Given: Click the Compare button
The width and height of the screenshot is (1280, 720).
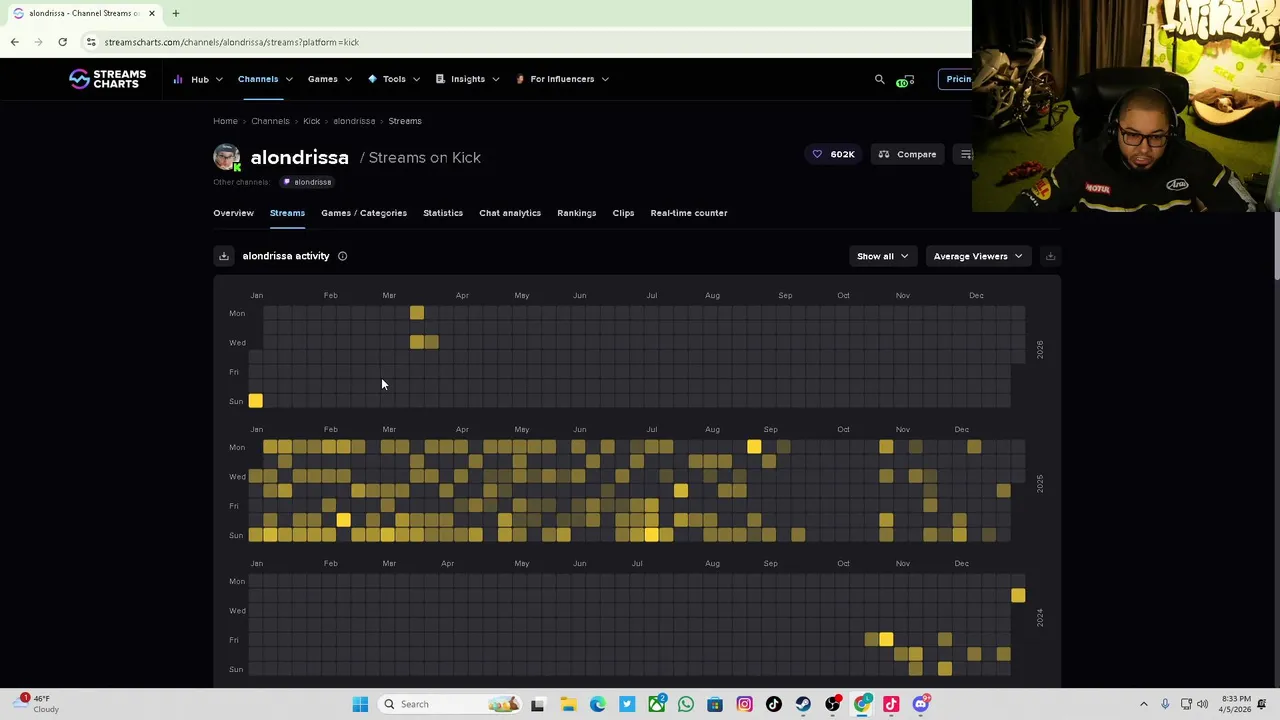Looking at the screenshot, I should point(908,154).
